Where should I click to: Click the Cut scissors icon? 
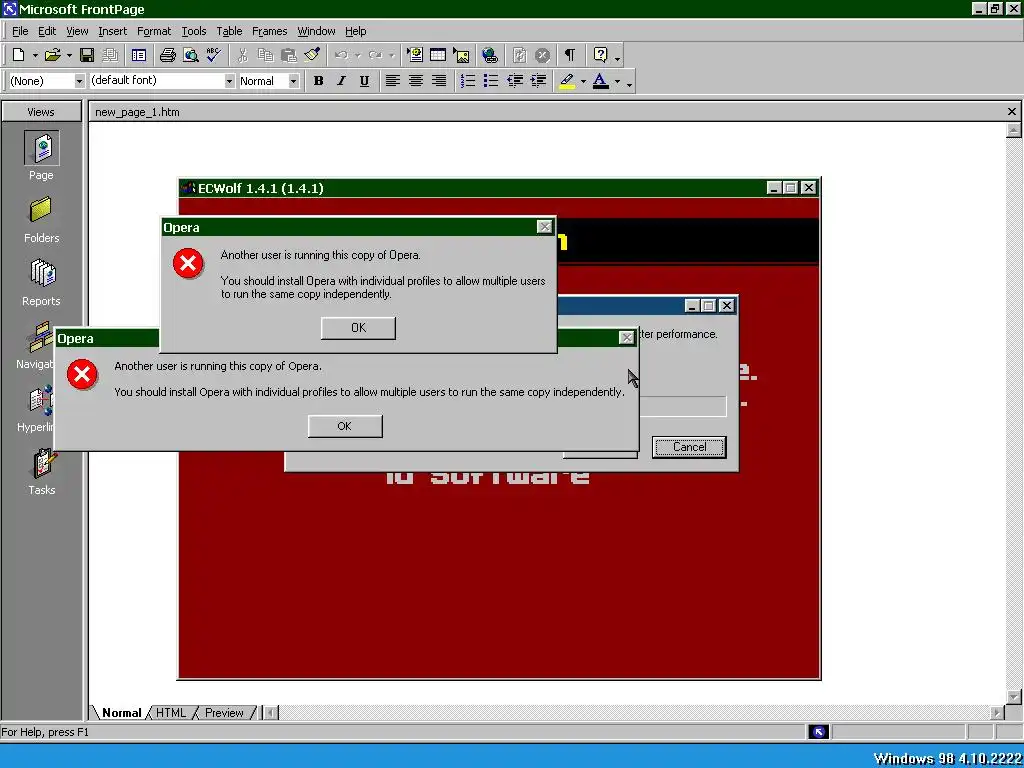tap(242, 56)
